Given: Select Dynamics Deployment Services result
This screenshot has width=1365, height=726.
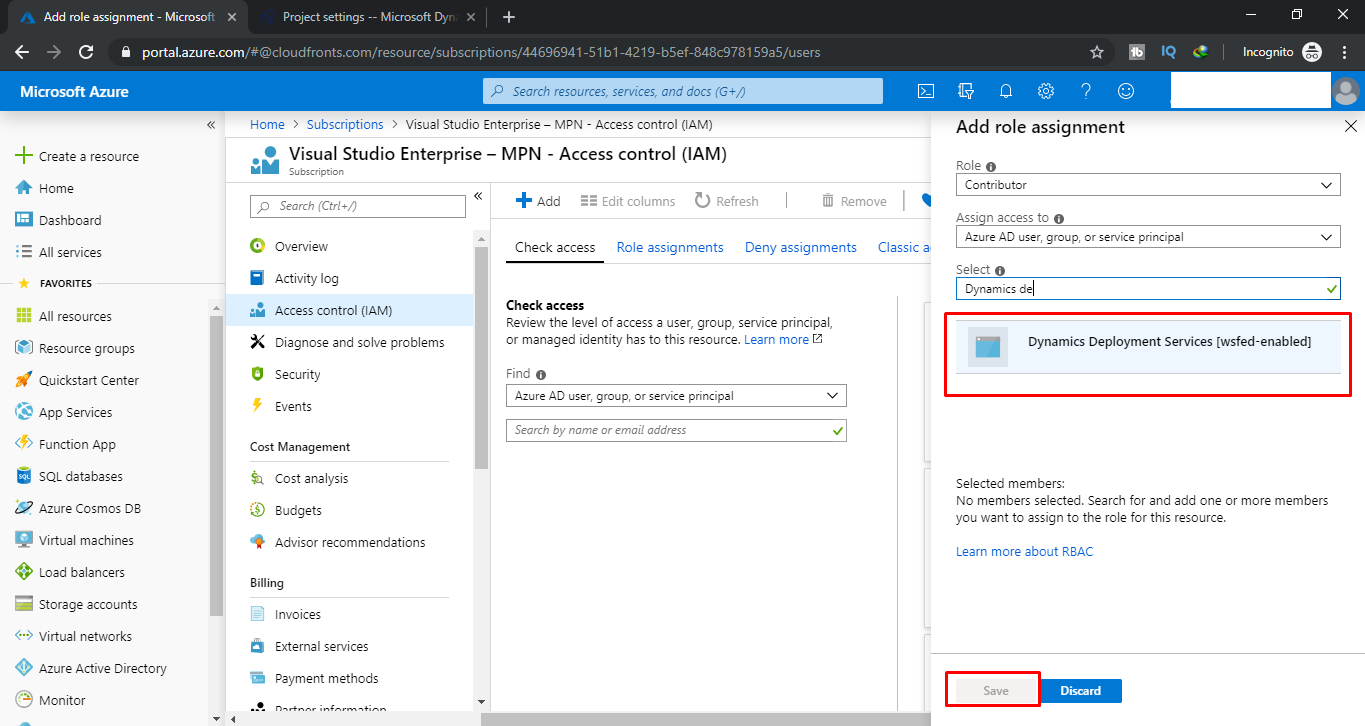Looking at the screenshot, I should pyautogui.click(x=1148, y=346).
